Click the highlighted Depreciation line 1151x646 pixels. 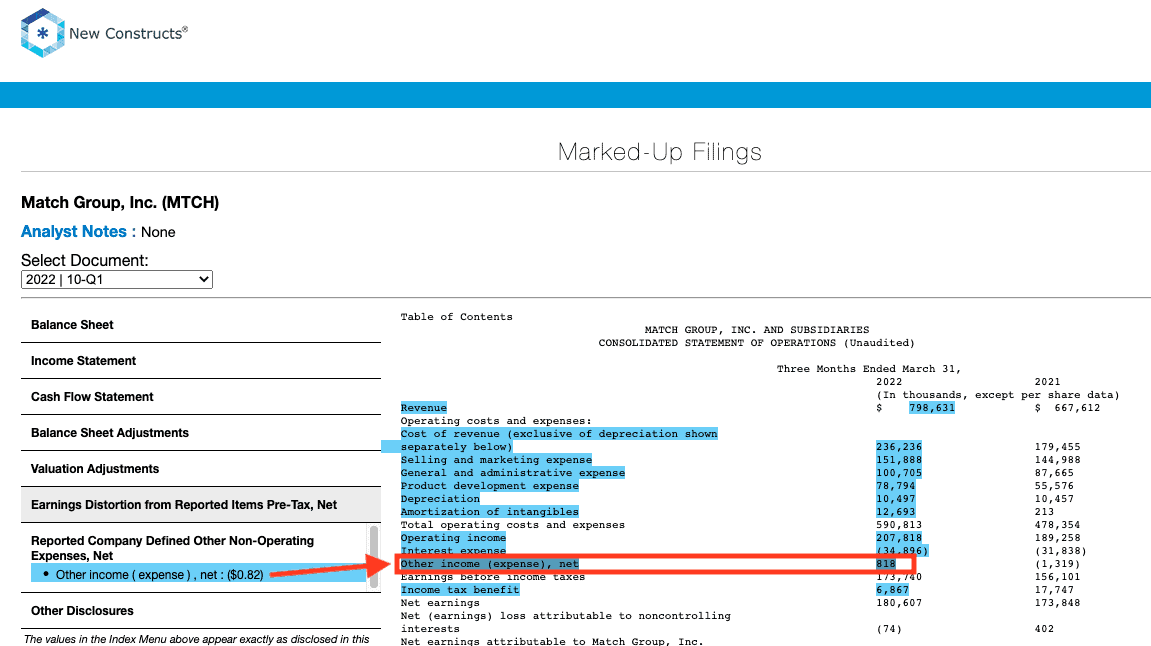(x=440, y=499)
